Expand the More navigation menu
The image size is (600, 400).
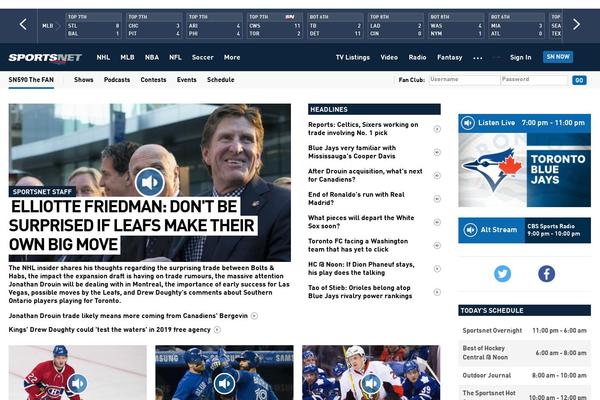click(232, 57)
